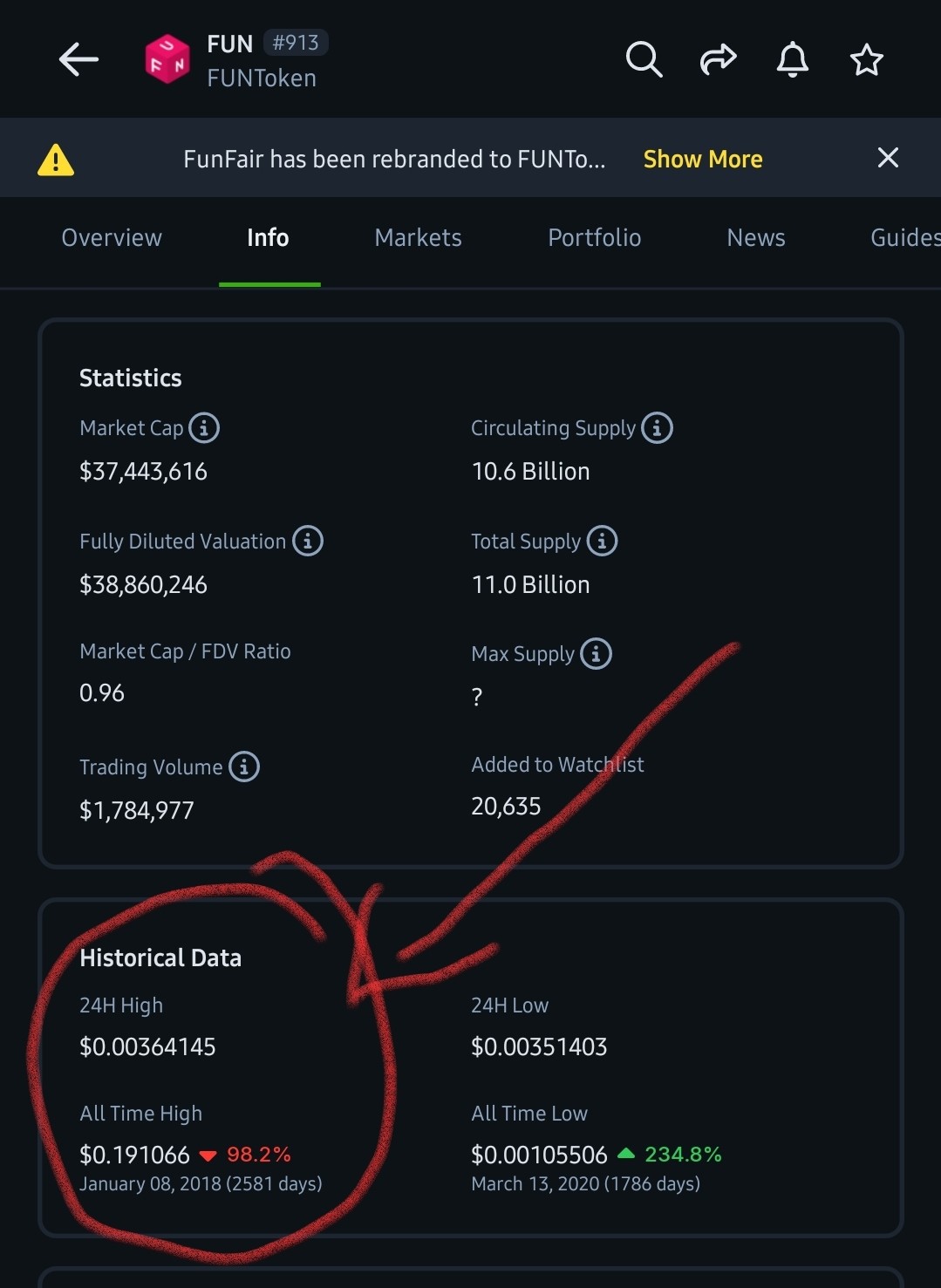Tap the Historical Data heading
The width and height of the screenshot is (941, 1288).
(x=160, y=958)
